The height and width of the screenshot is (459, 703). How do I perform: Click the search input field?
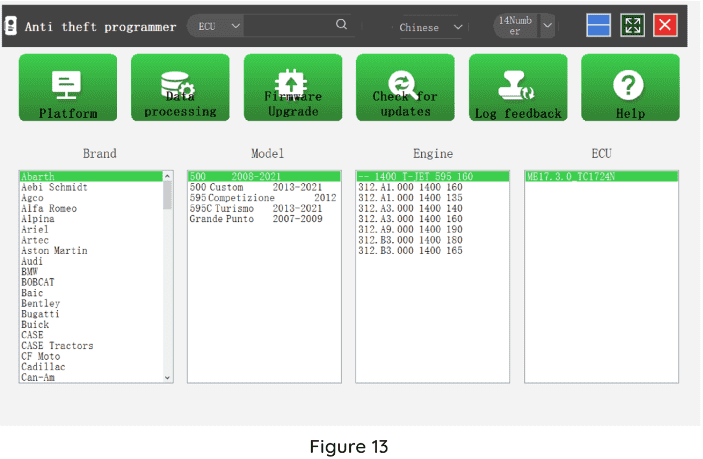[x=290, y=26]
